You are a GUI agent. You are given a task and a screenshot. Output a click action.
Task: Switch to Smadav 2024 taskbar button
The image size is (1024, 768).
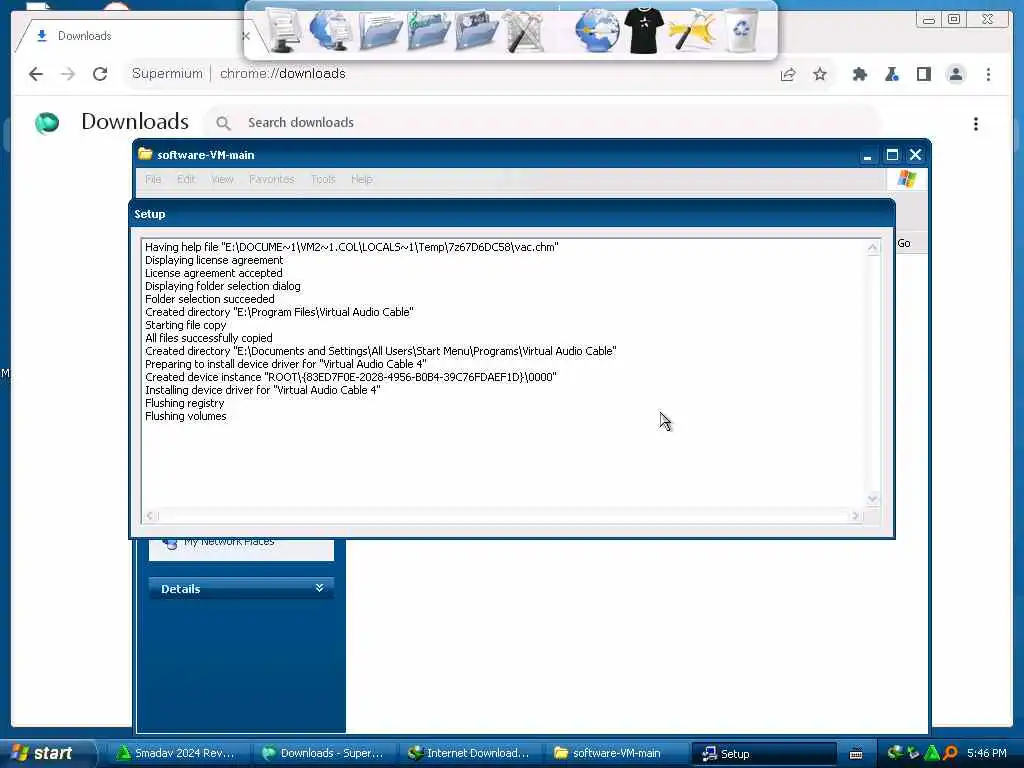[176, 753]
